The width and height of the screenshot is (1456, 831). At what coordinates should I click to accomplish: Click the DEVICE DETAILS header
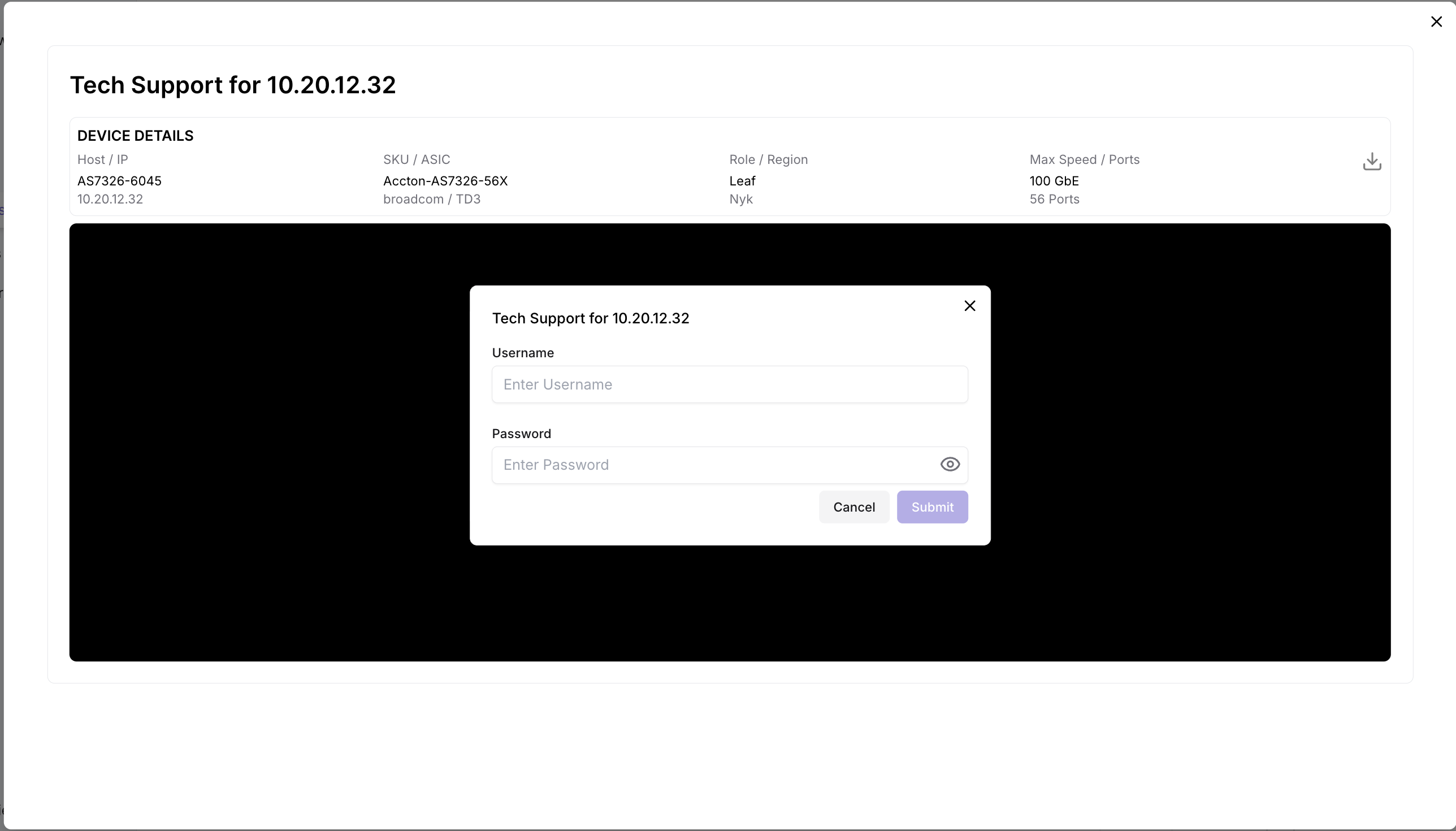click(135, 136)
